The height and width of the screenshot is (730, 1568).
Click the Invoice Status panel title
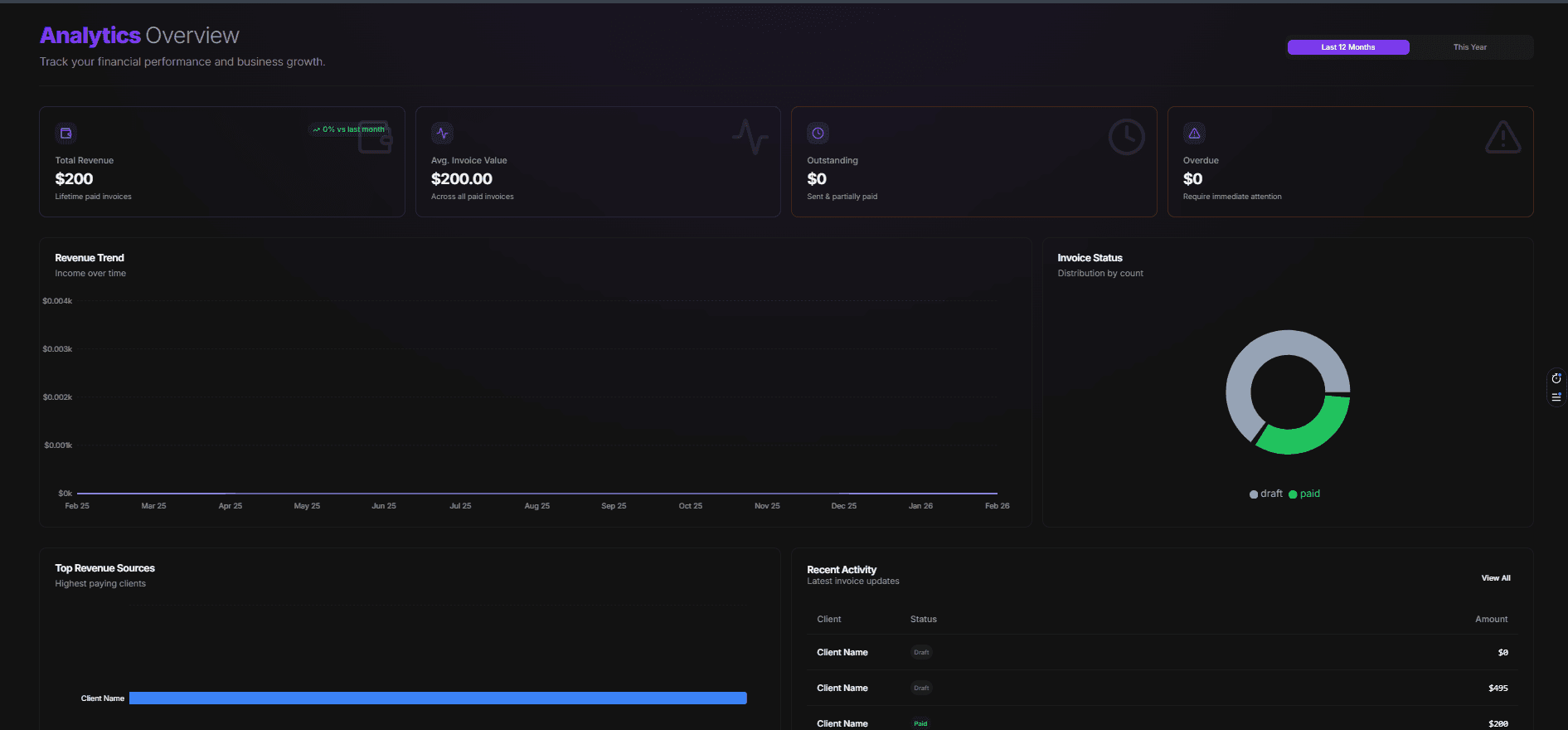coord(1090,258)
